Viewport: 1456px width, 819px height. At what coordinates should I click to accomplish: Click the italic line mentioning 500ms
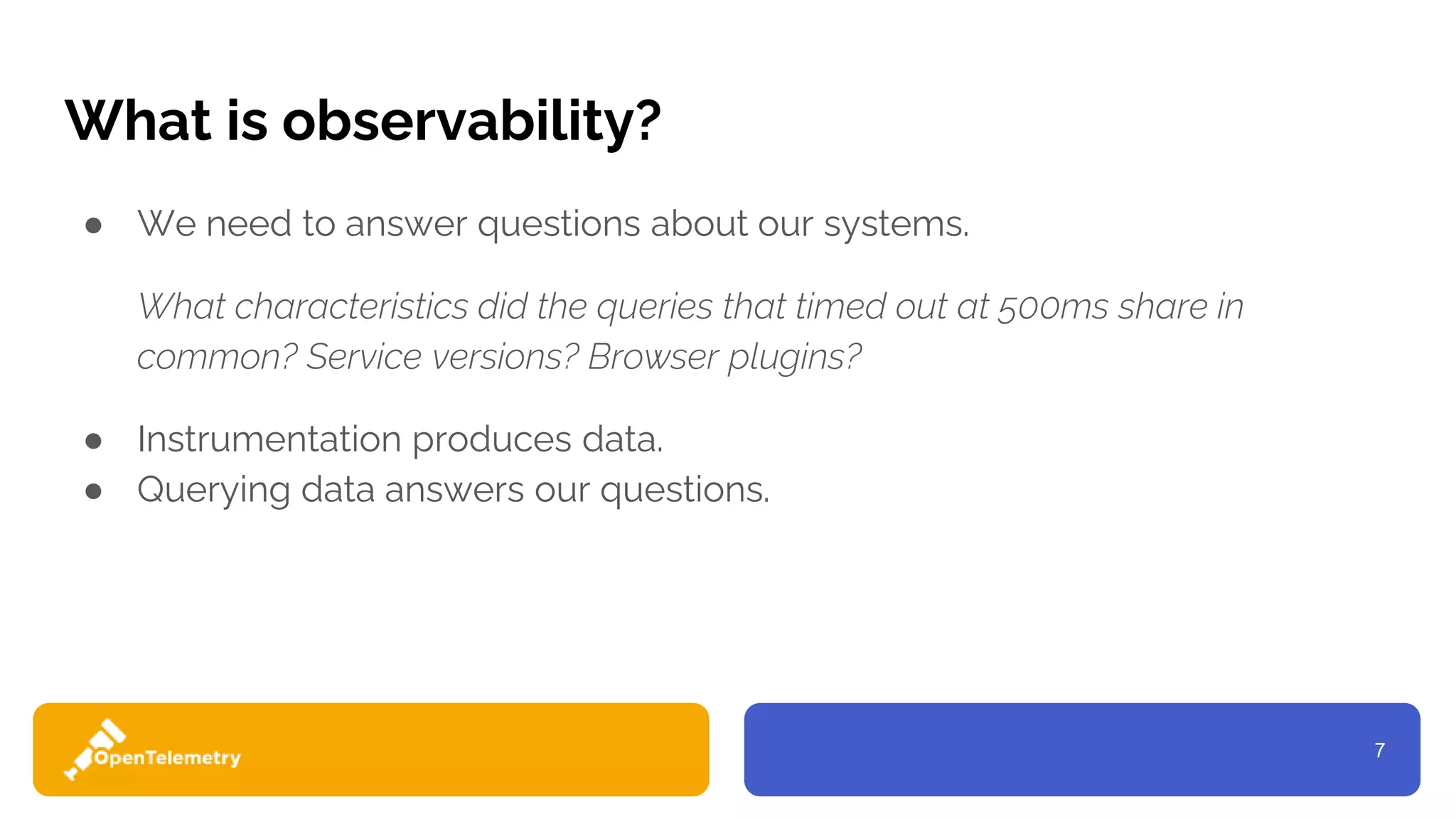click(x=690, y=307)
